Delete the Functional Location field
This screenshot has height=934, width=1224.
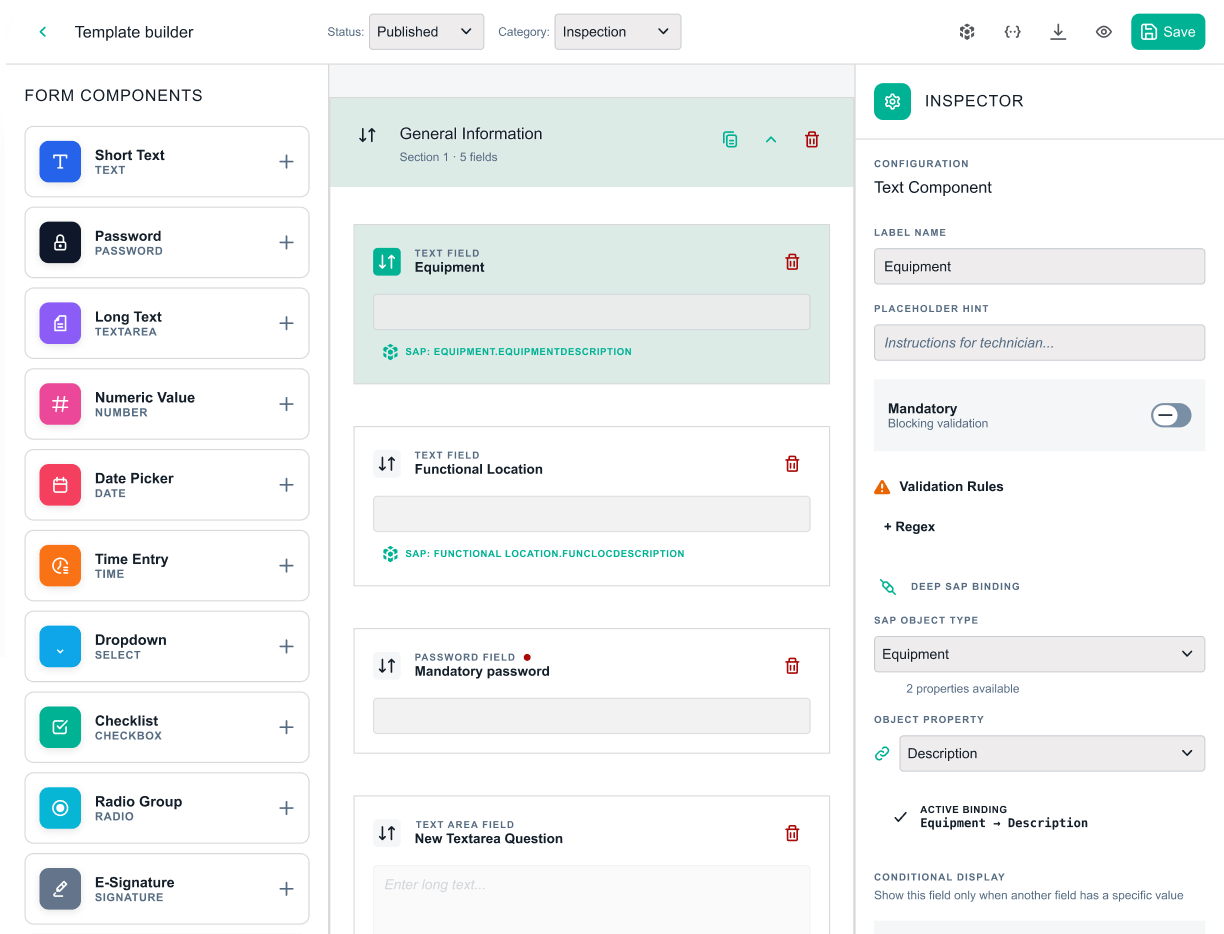[x=792, y=464]
